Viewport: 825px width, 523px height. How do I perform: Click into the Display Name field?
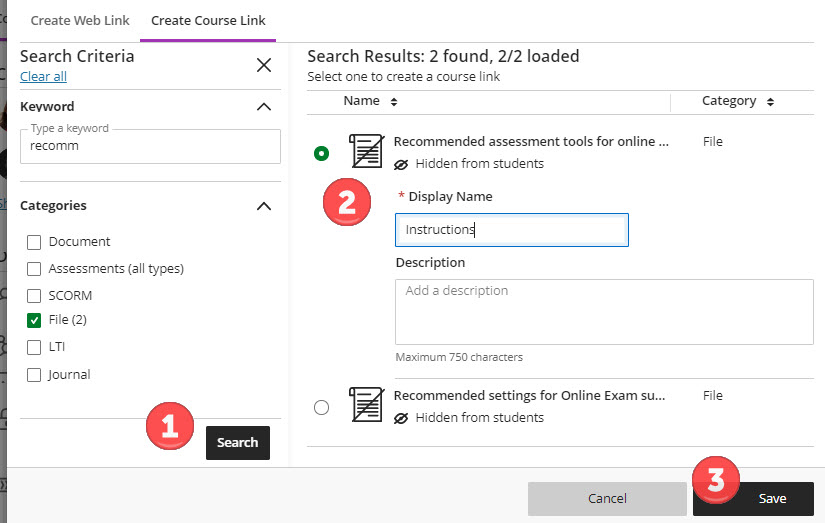(x=511, y=230)
